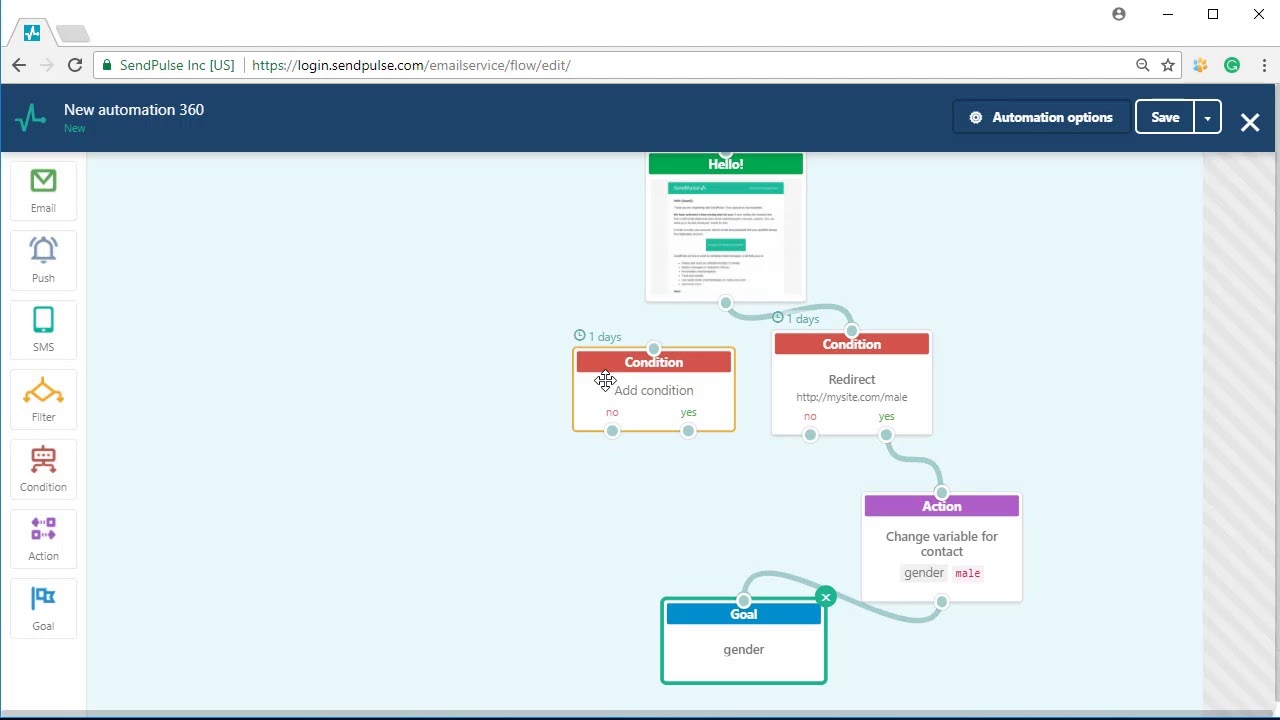Close the automation editor with white X
Image resolution: width=1280 pixels, height=720 pixels.
(1250, 122)
